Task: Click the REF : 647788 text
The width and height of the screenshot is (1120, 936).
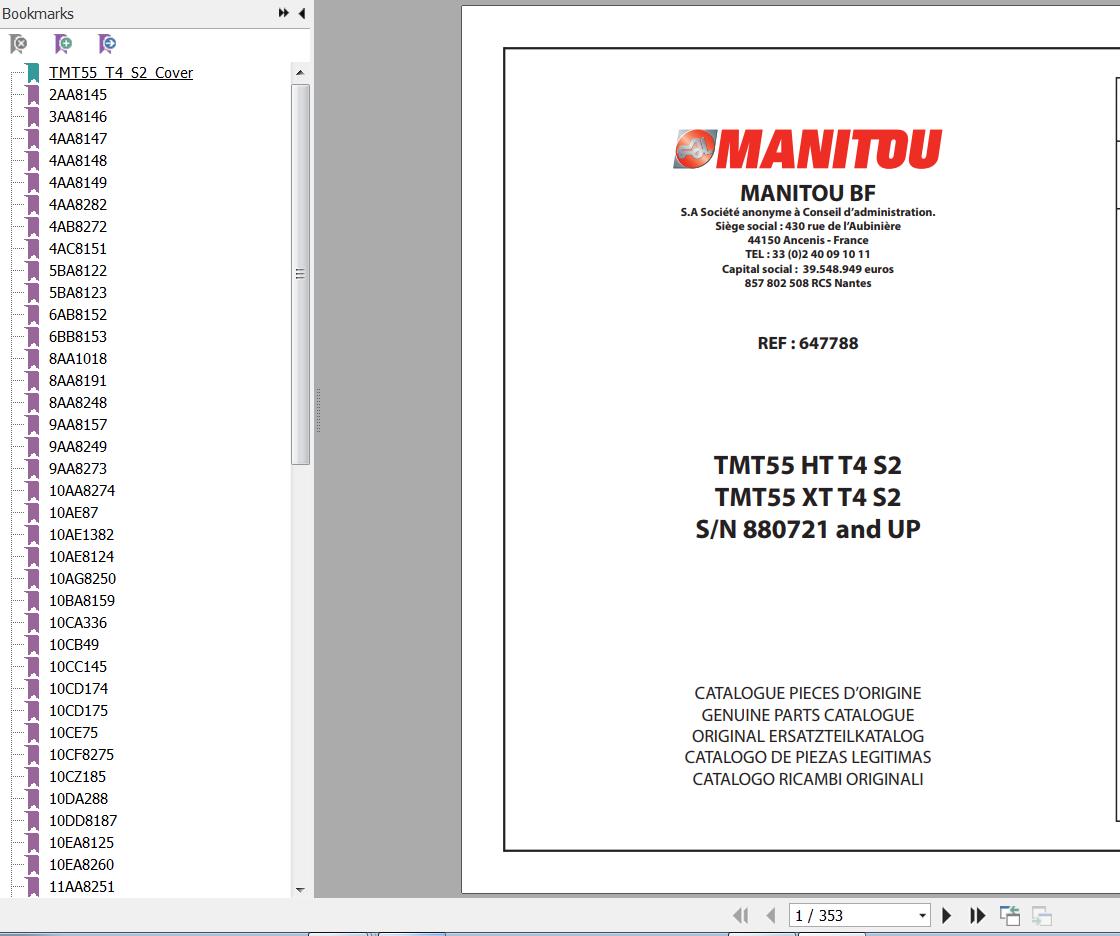Action: [808, 344]
